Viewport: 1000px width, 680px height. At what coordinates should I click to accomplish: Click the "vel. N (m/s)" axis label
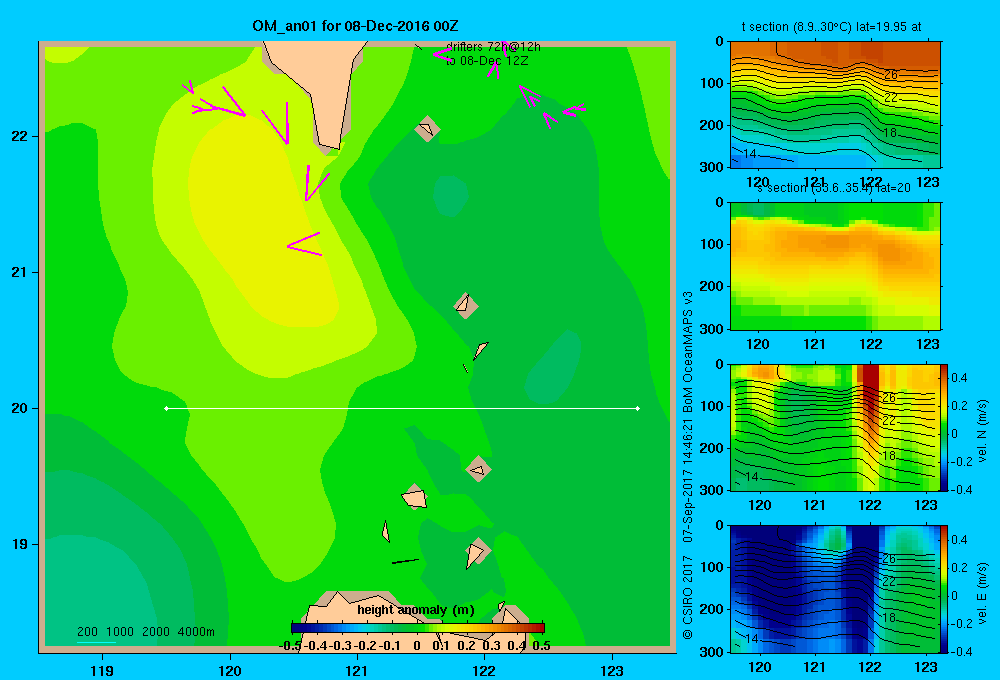coord(982,431)
